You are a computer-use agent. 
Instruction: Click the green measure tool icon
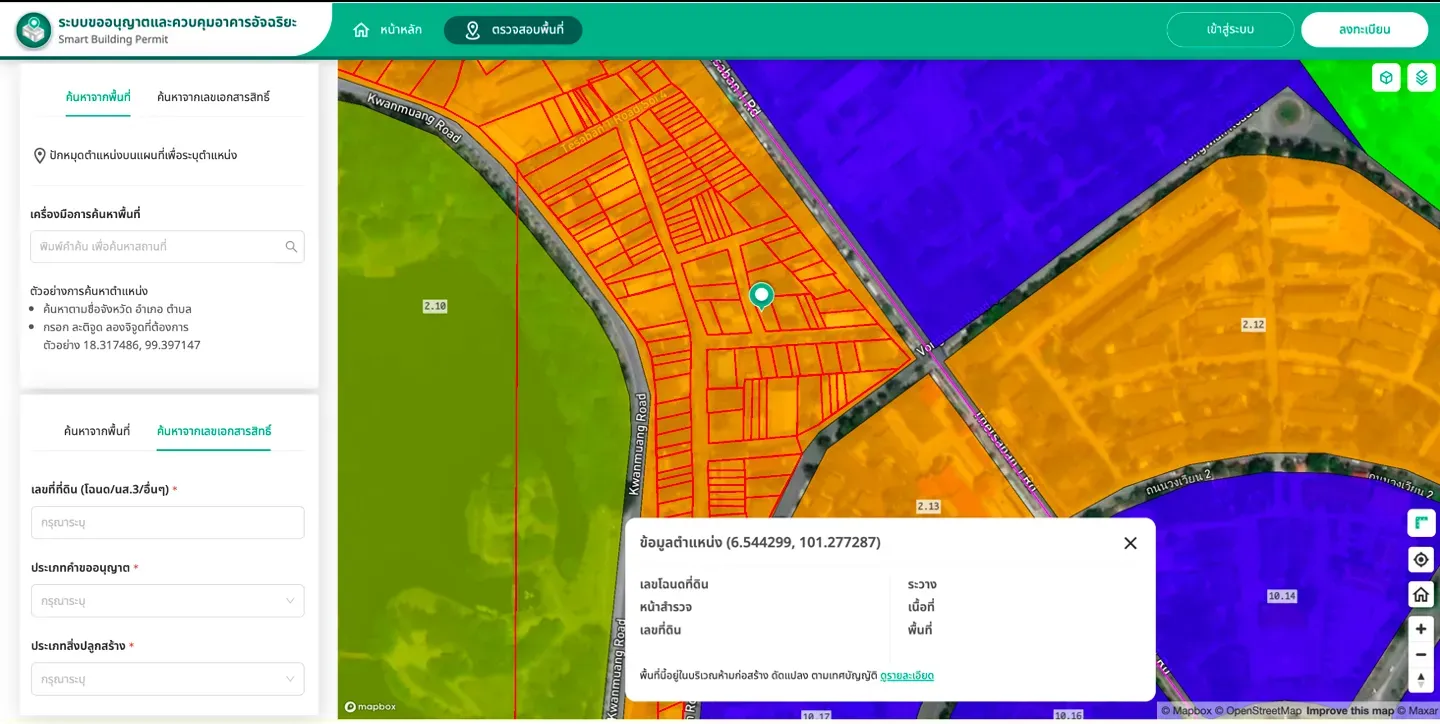(1421, 523)
